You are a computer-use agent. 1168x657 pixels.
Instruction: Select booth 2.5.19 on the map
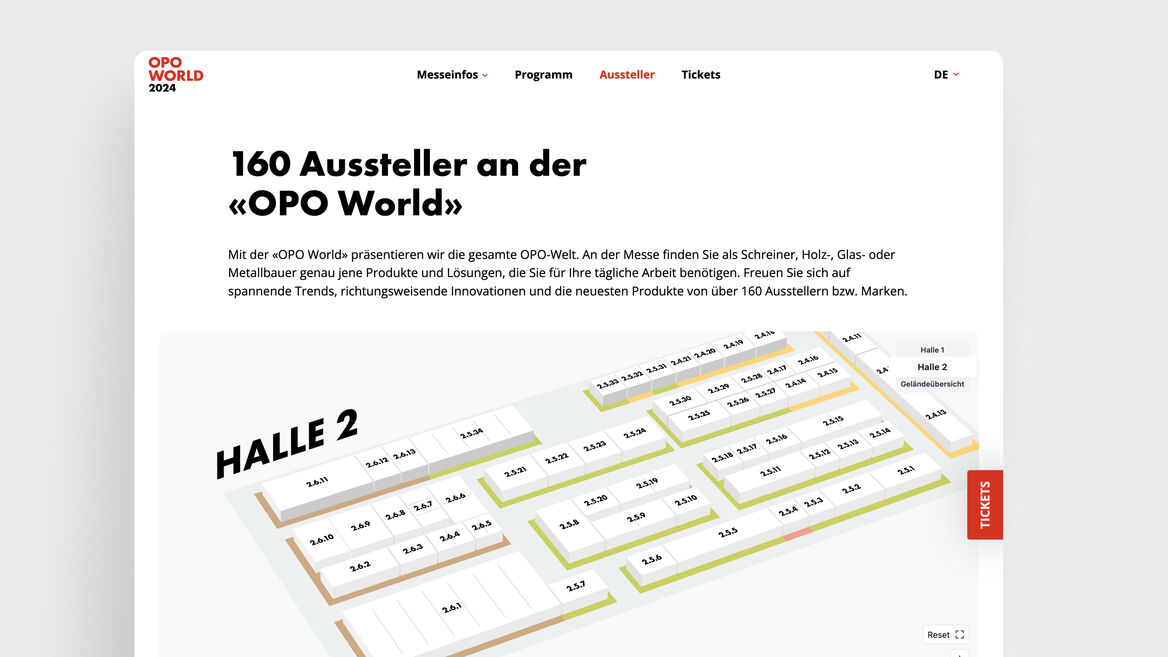coord(647,483)
